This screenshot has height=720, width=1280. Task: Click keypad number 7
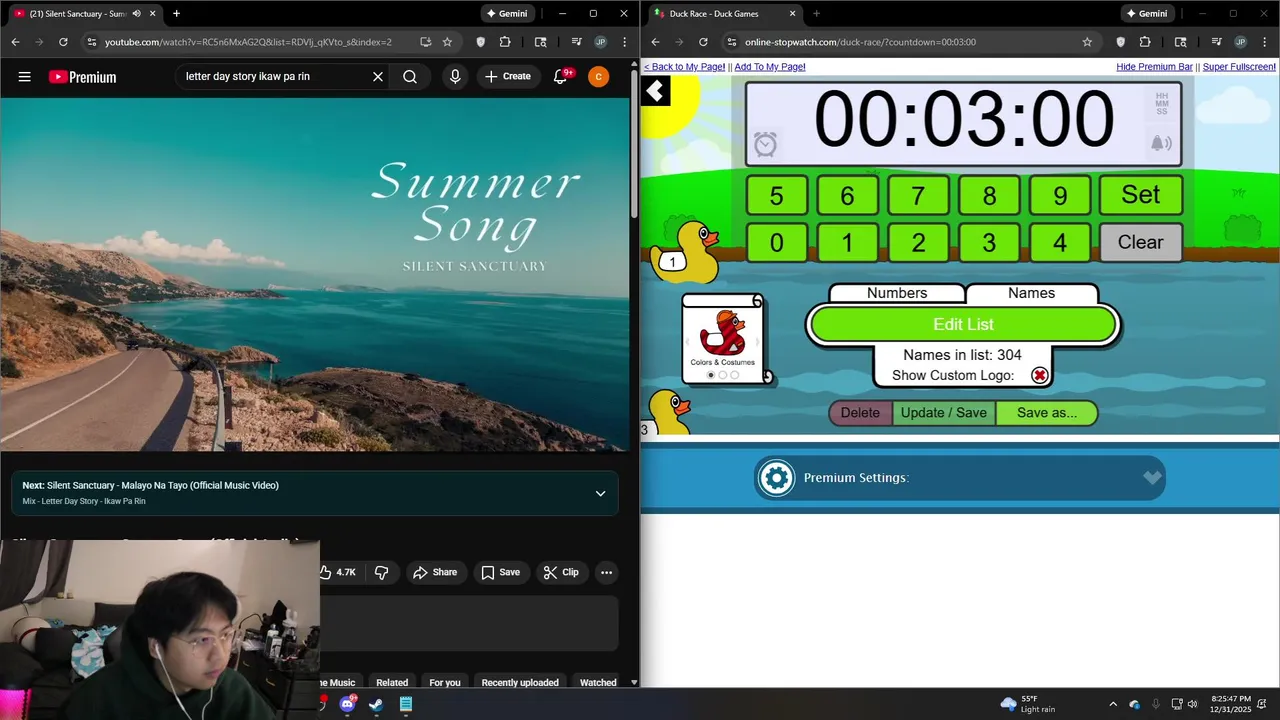point(918,195)
